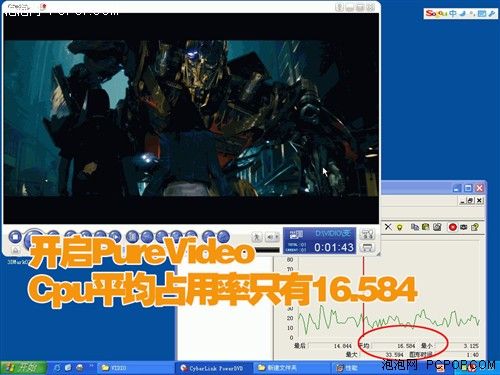This screenshot has width=500, height=375.
Task: Click the eject button below the stop button
Action: tap(15, 249)
